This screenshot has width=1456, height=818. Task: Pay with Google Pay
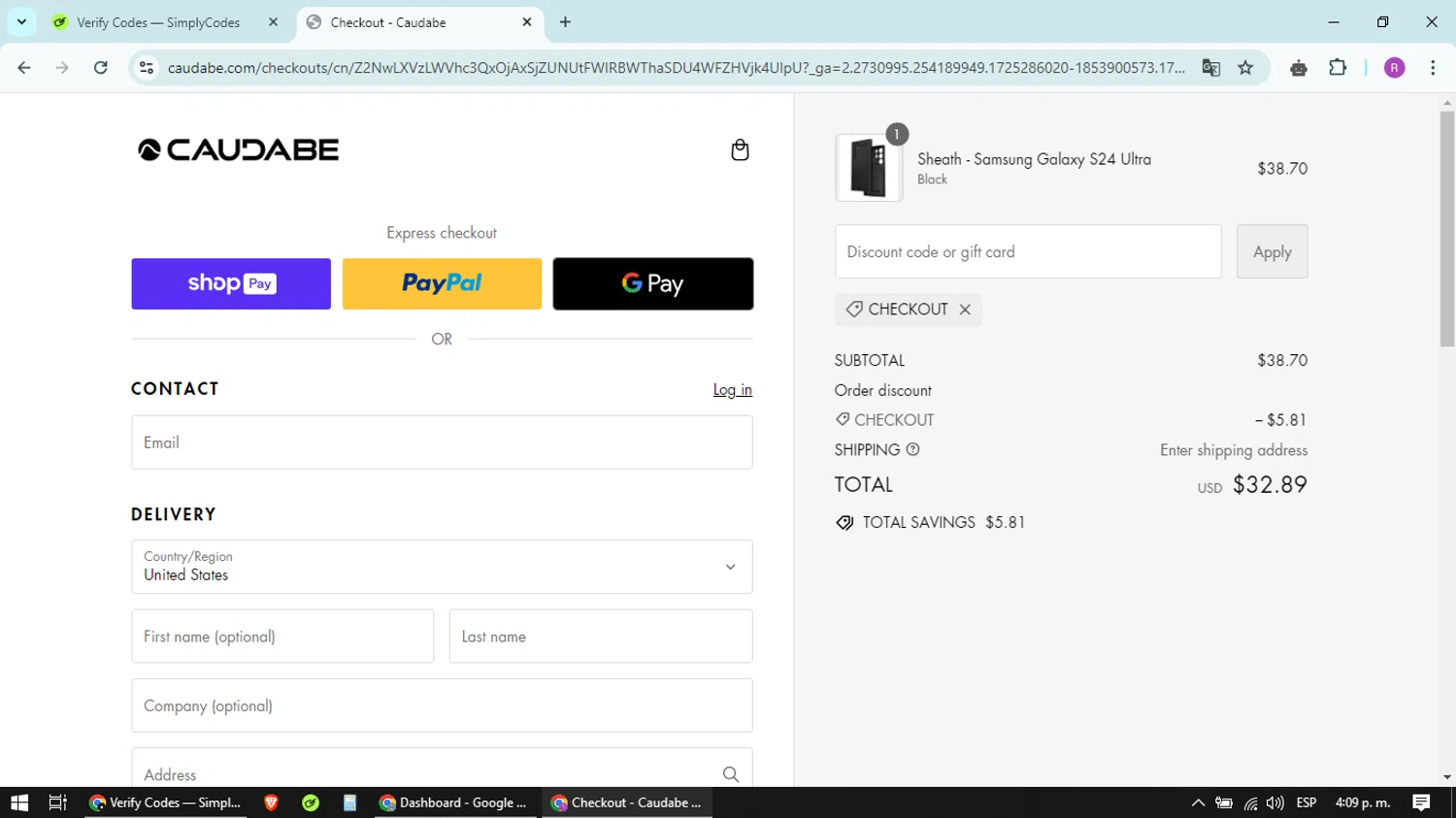click(653, 283)
